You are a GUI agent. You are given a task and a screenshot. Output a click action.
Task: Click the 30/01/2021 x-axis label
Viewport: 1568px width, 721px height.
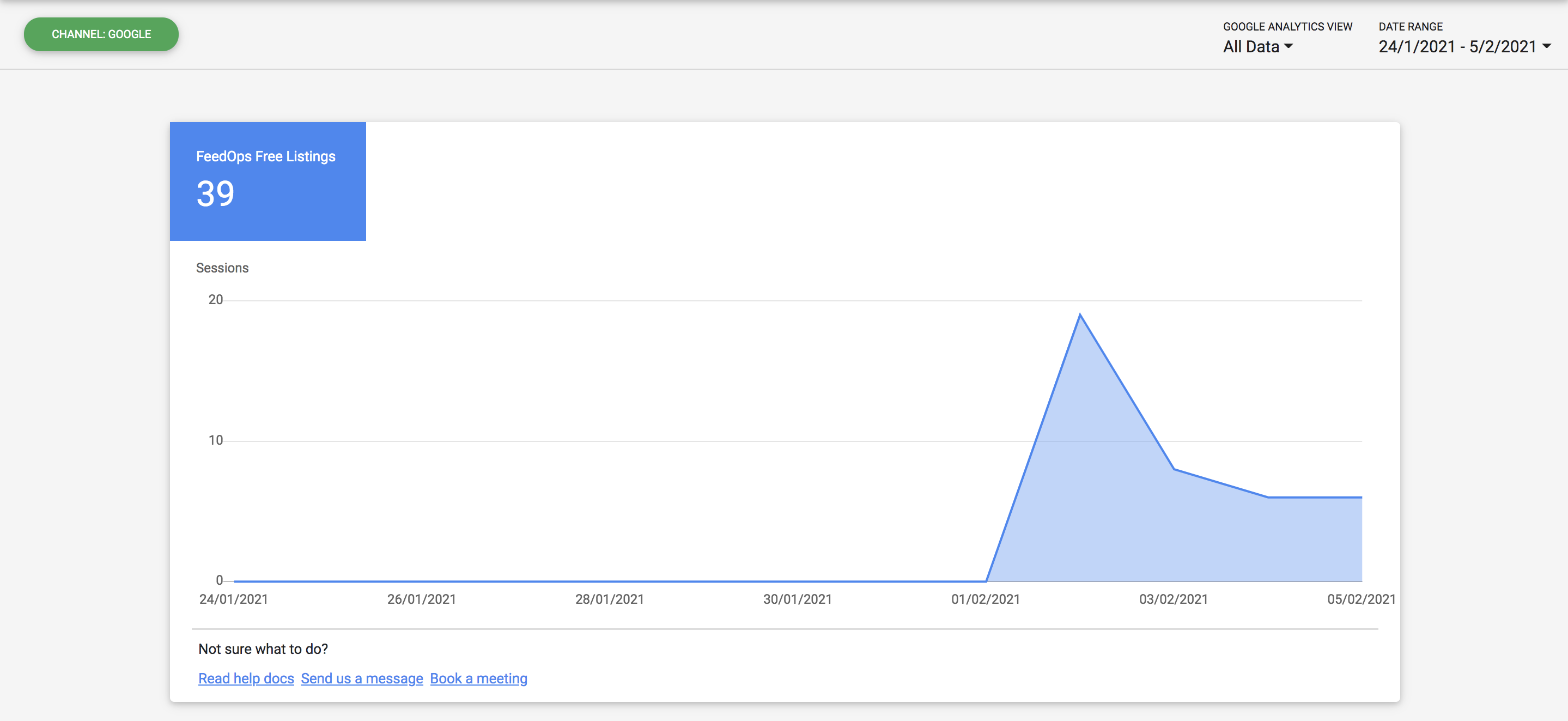(x=798, y=599)
